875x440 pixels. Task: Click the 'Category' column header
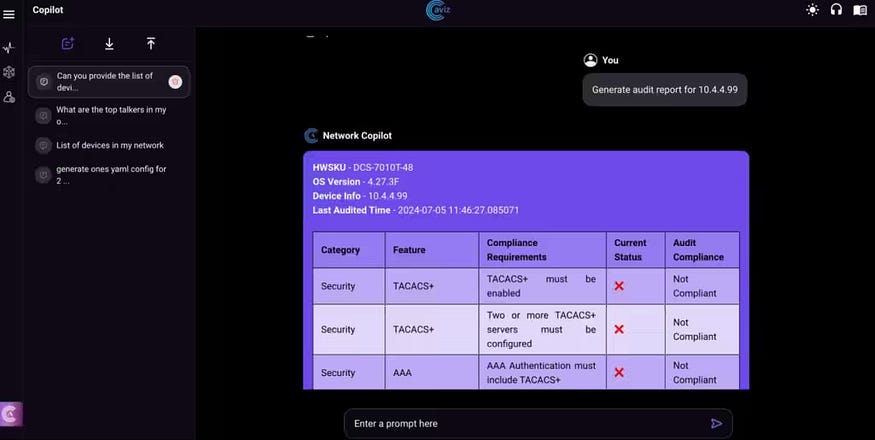coord(349,250)
